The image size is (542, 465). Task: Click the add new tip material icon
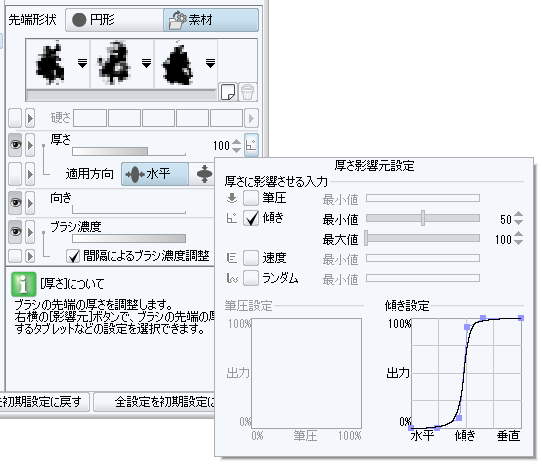[228, 92]
